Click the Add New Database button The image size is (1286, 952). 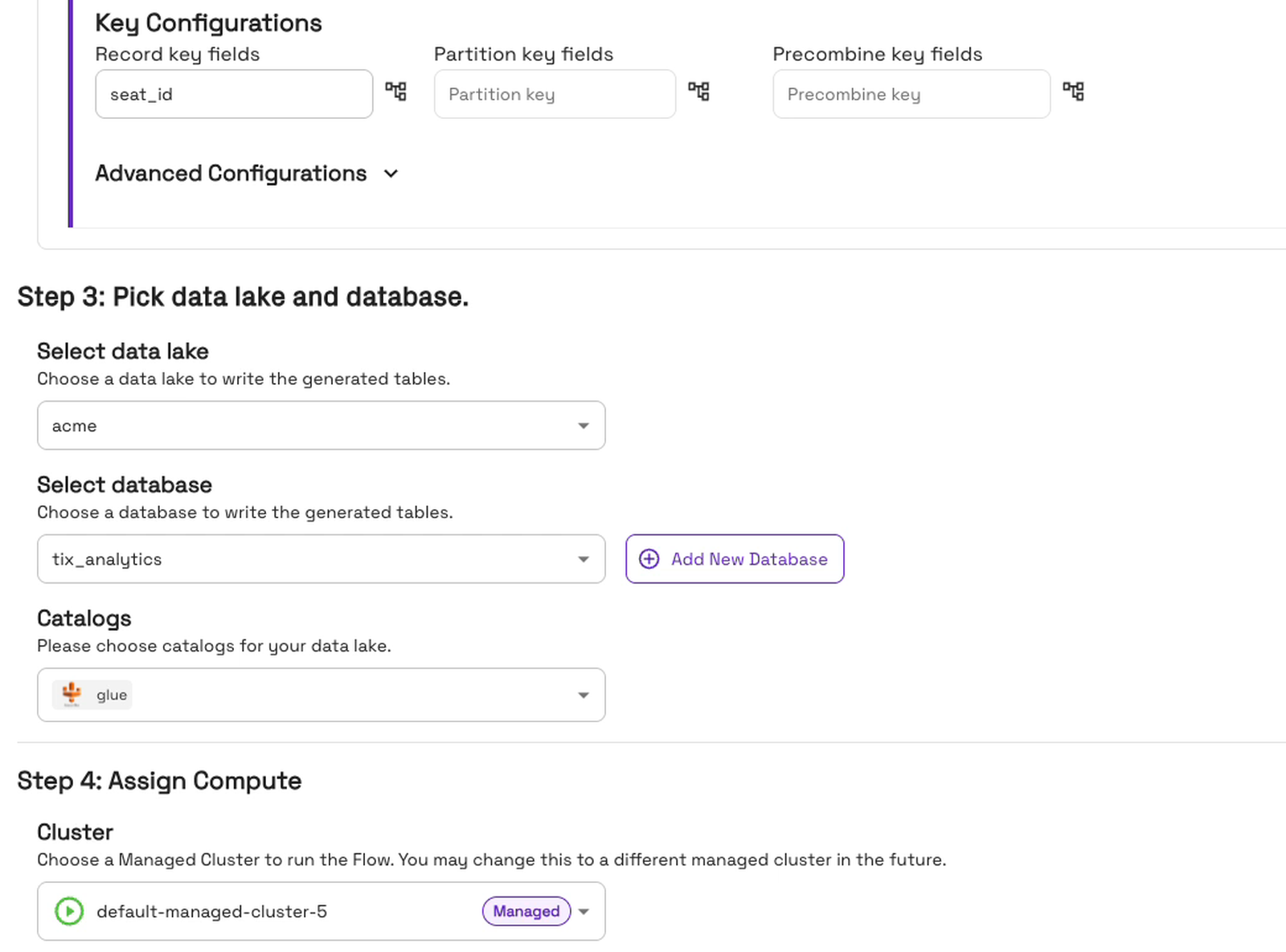735,559
